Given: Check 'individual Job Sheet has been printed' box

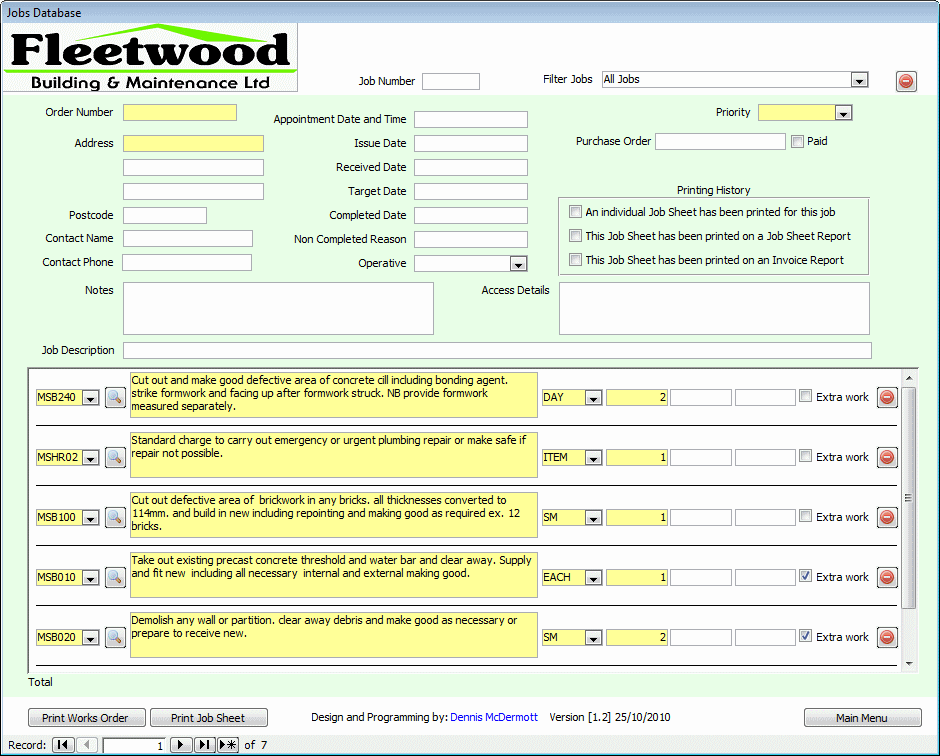Looking at the screenshot, I should click(x=575, y=212).
